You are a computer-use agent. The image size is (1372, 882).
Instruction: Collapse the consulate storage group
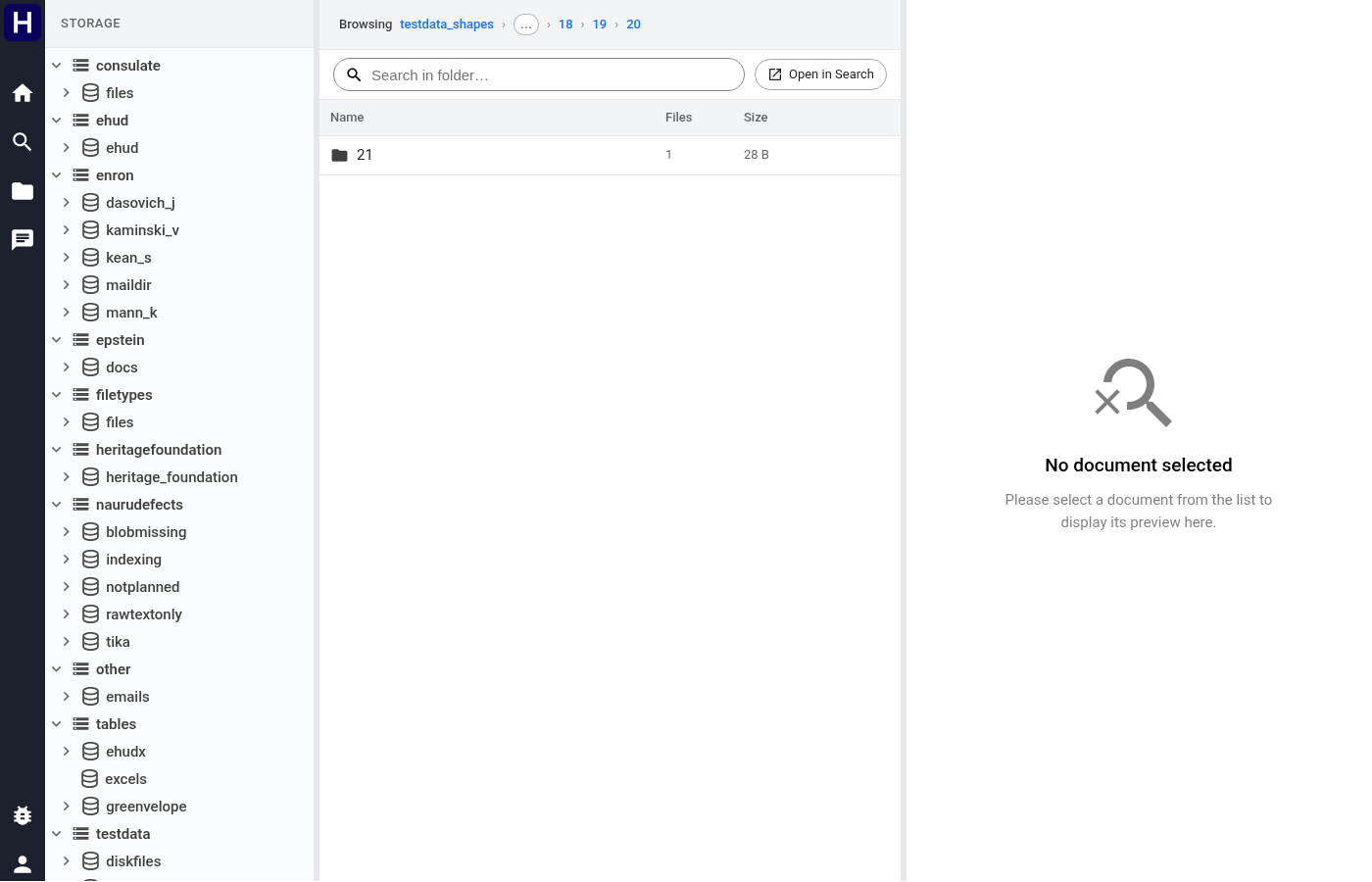coord(57,66)
